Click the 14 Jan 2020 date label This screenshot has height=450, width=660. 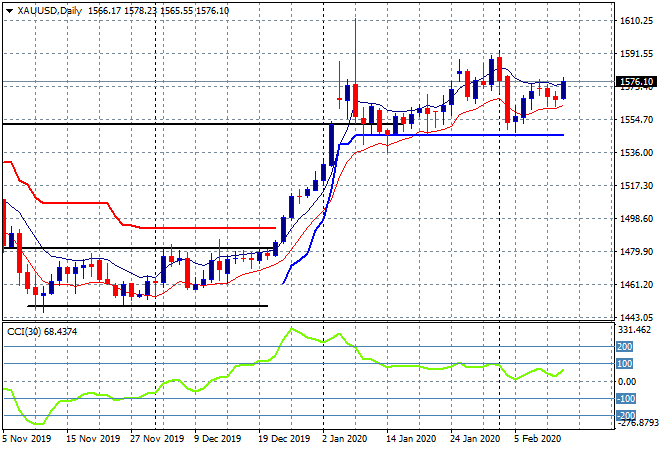[411, 439]
